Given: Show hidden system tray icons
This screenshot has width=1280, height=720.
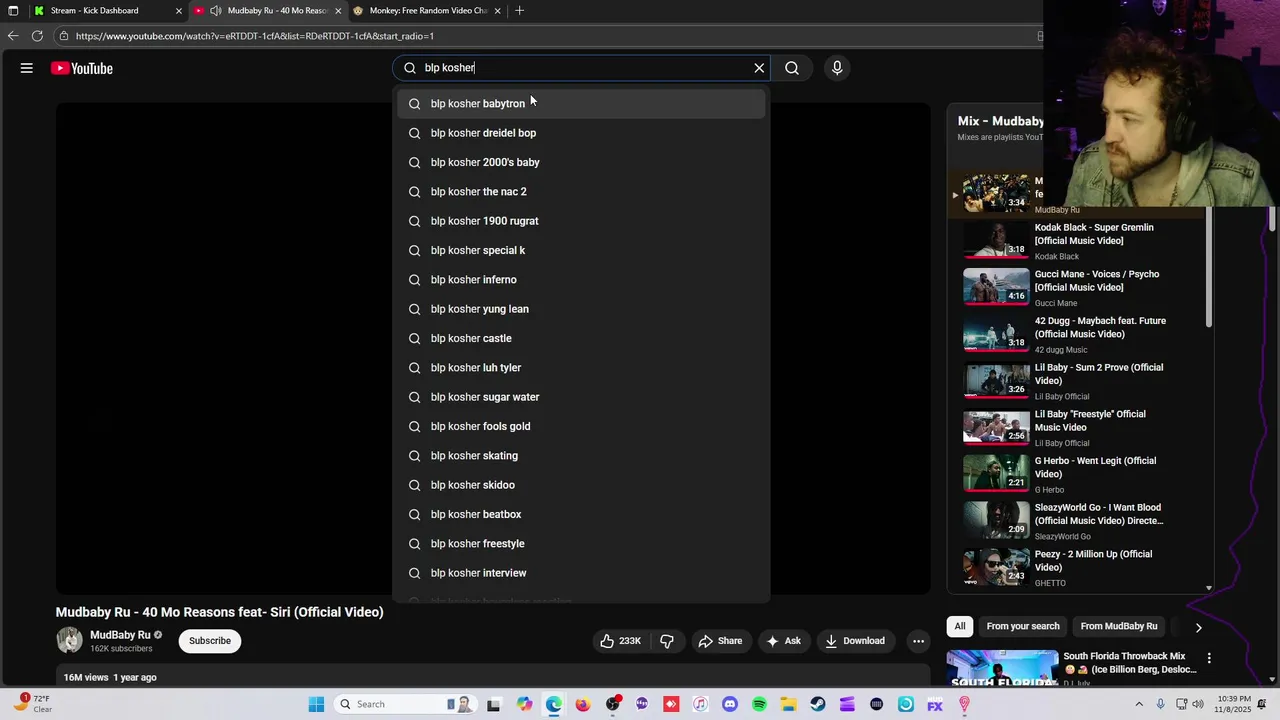Looking at the screenshot, I should (x=1139, y=704).
